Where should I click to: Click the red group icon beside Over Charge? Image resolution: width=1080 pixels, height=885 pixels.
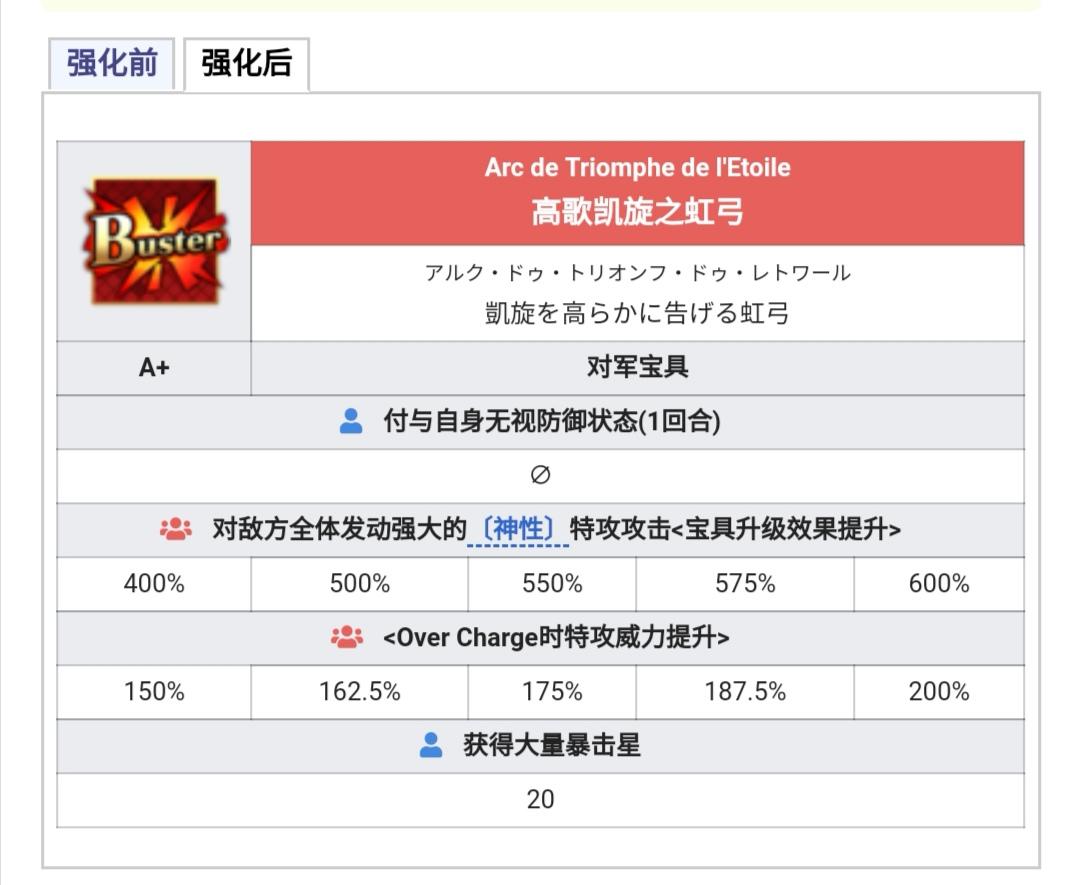pyautogui.click(x=346, y=637)
